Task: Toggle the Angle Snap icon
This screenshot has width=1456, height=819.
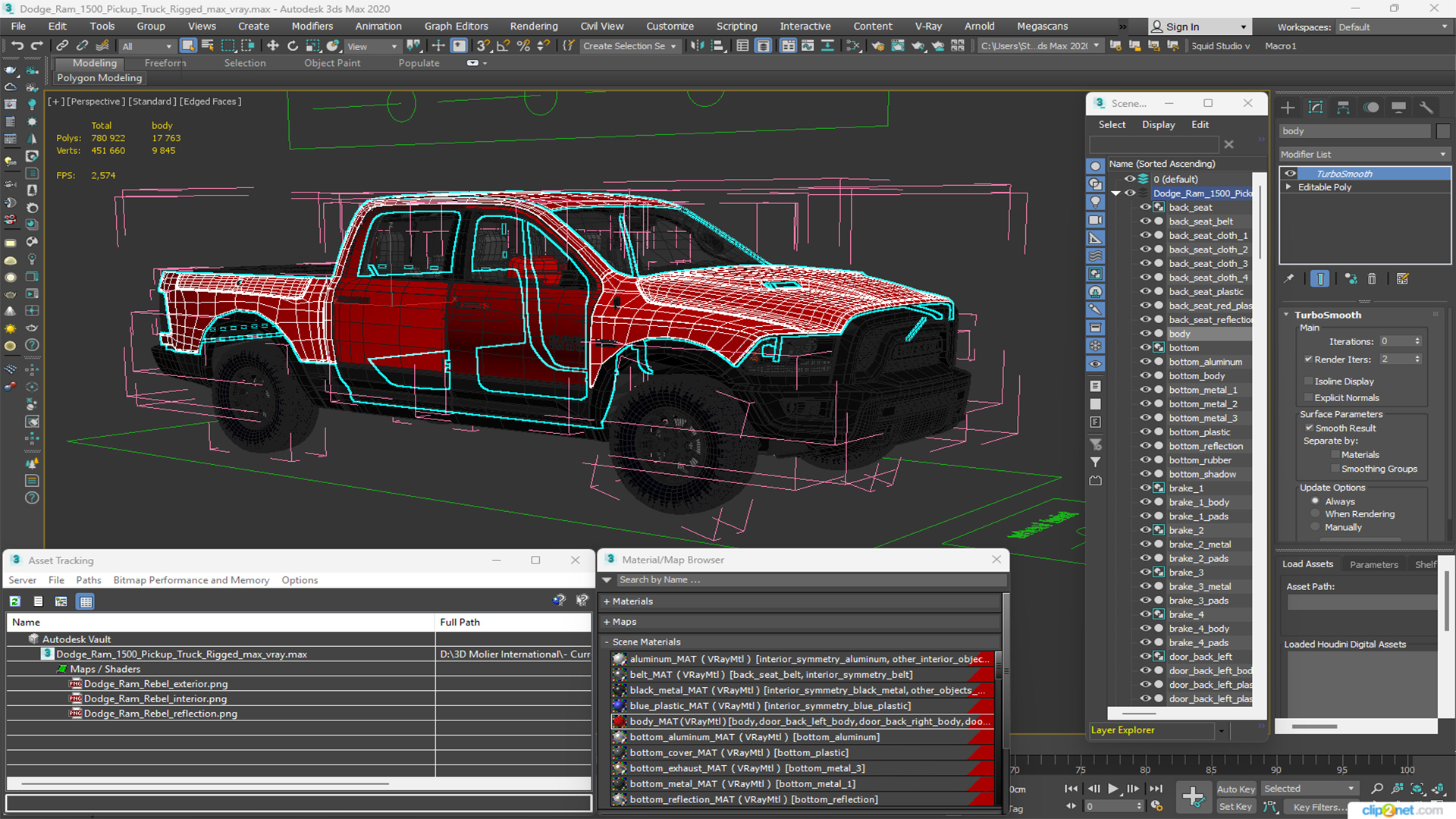Action: coord(504,46)
